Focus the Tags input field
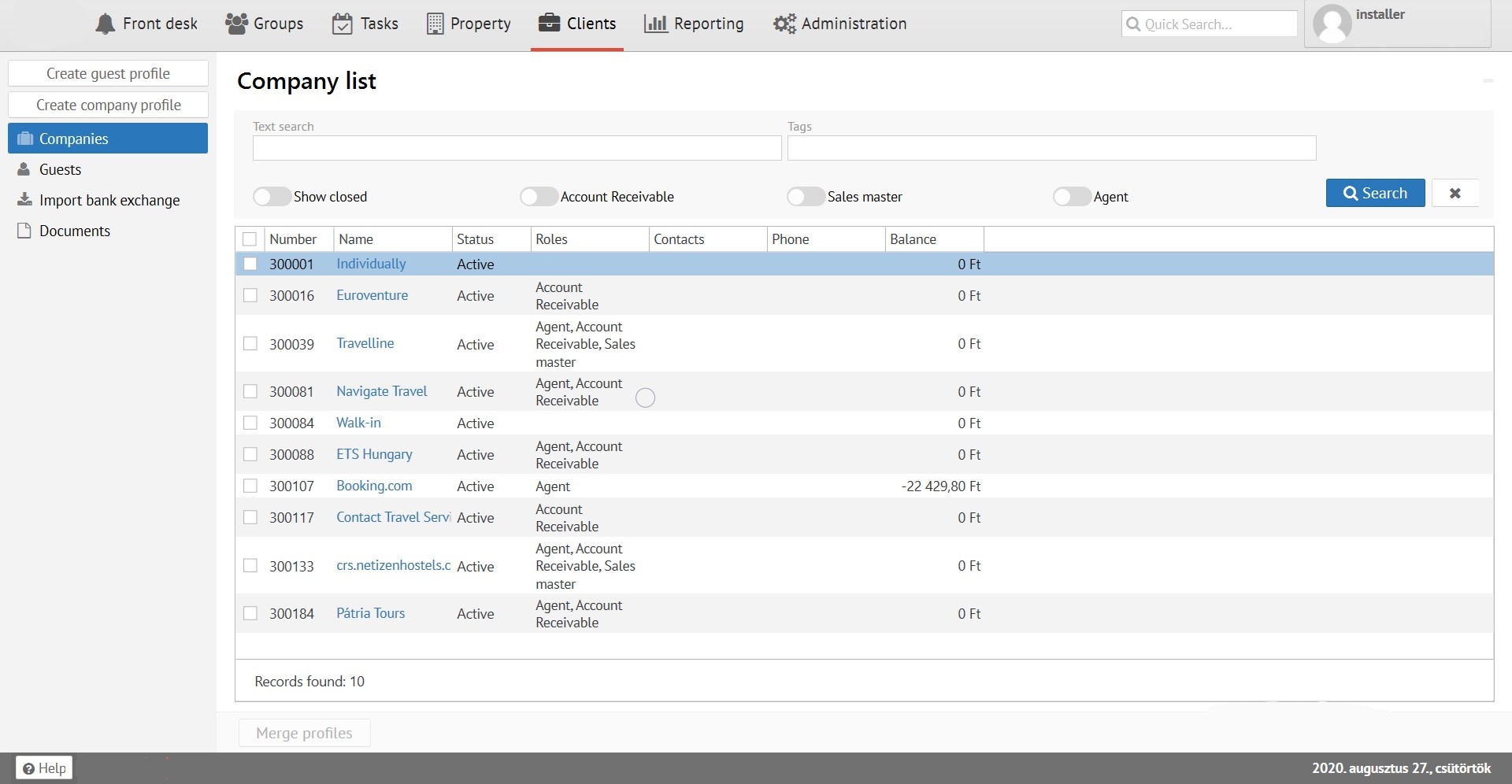 pos(1051,148)
